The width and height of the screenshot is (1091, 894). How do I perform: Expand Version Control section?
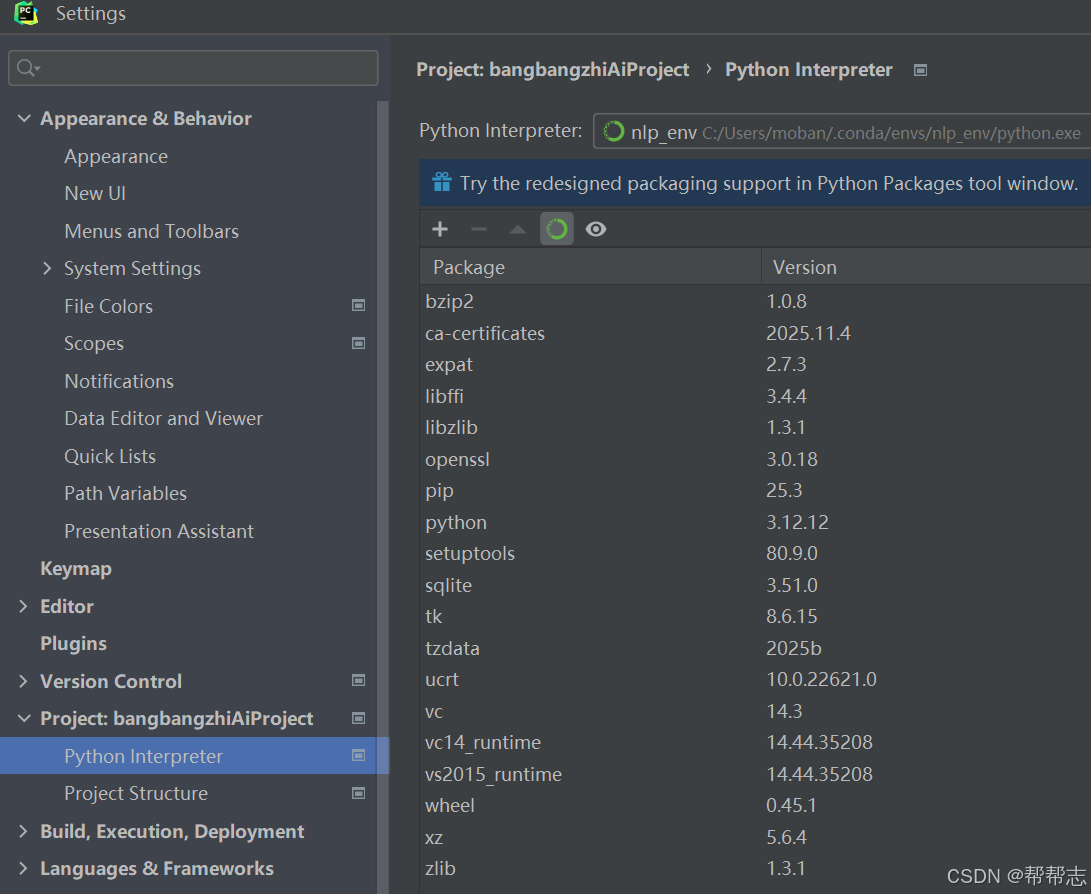click(x=23, y=681)
